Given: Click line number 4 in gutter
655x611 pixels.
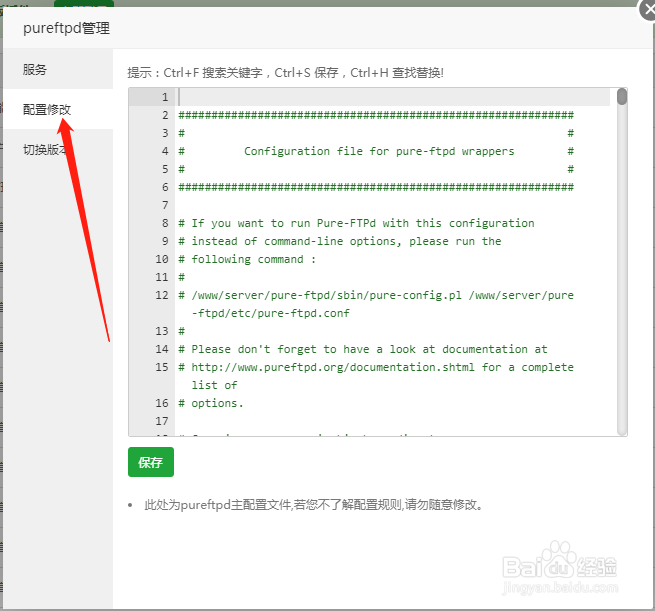Looking at the screenshot, I should tap(165, 151).
